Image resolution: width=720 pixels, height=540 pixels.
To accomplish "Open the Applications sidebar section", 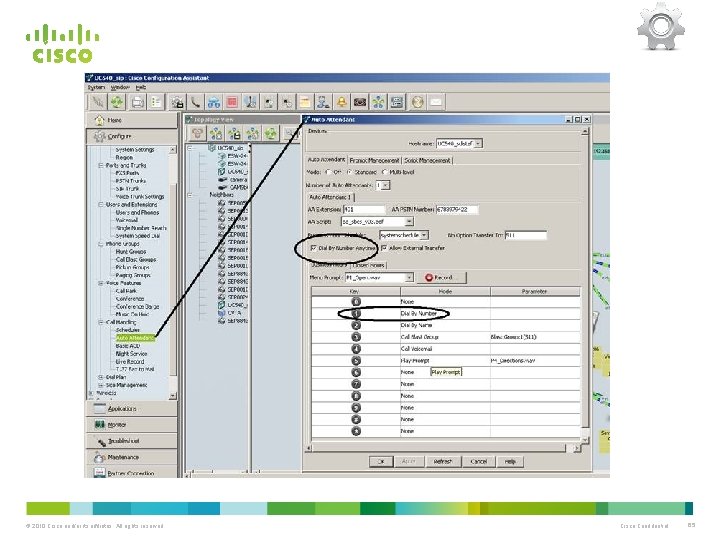I will pos(131,408).
